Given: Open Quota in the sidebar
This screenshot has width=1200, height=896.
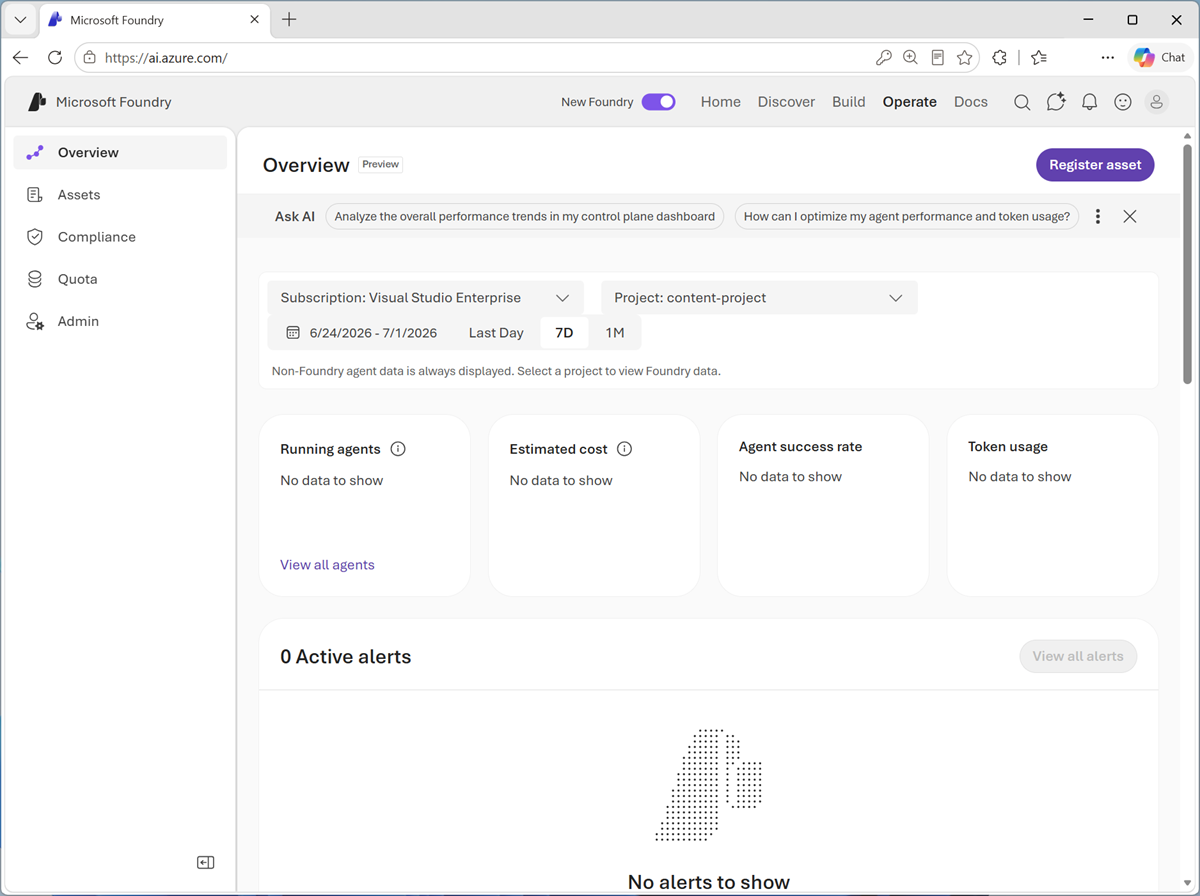Looking at the screenshot, I should [120, 279].
